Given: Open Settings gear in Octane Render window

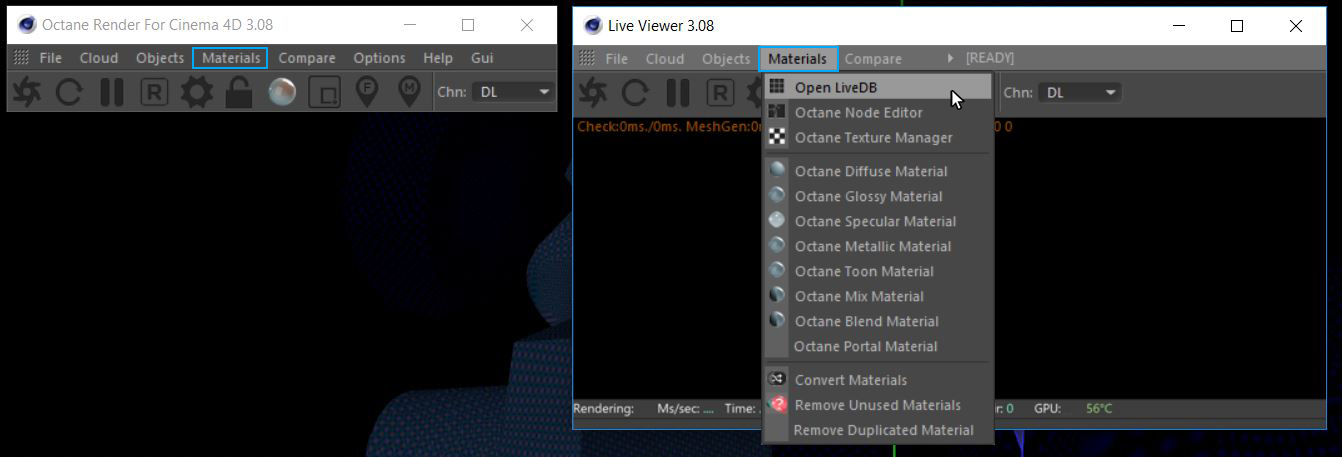Looking at the screenshot, I should coord(196,92).
